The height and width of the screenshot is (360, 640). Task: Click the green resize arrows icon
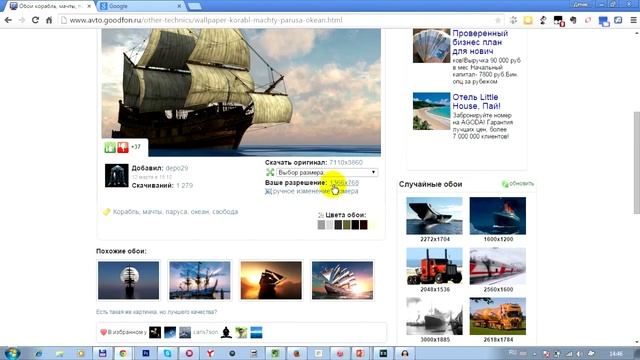270,172
